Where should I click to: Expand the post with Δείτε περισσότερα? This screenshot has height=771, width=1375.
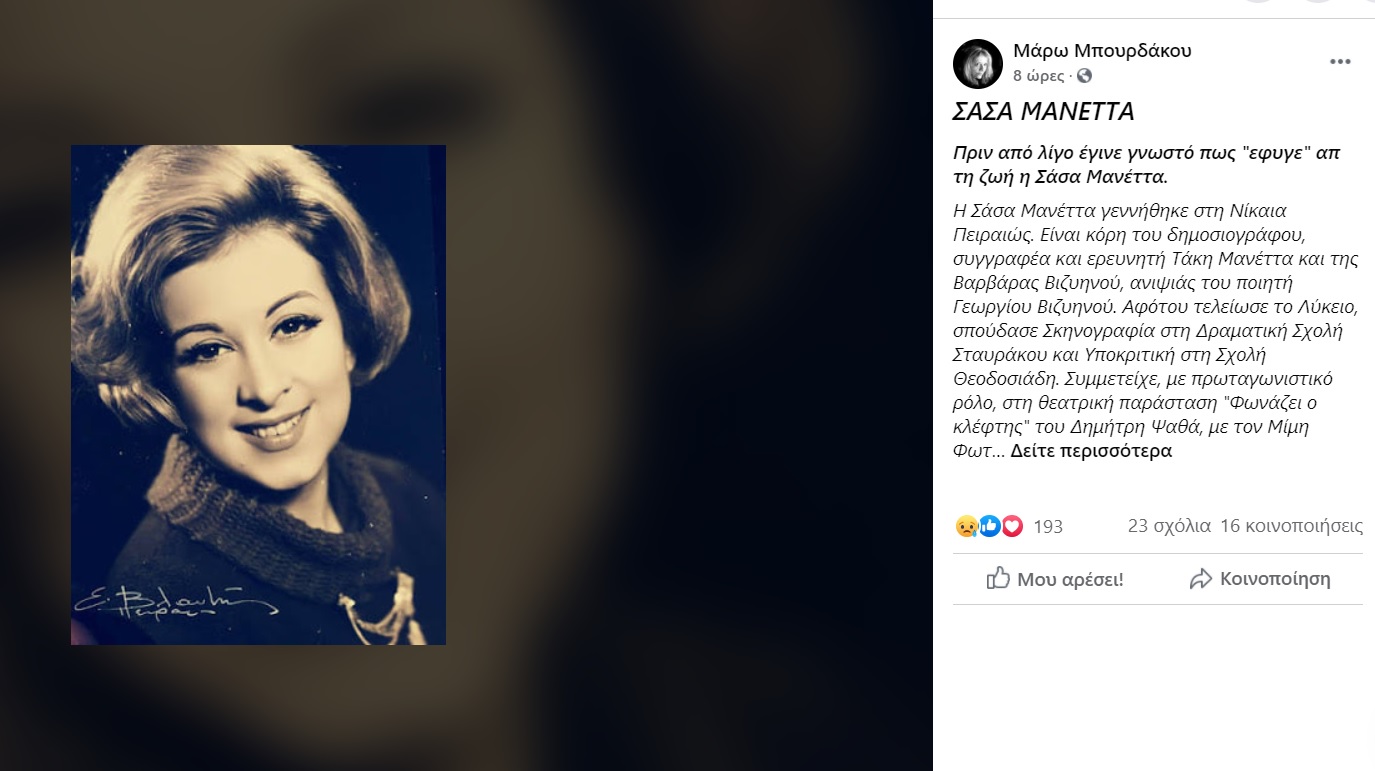click(1091, 451)
